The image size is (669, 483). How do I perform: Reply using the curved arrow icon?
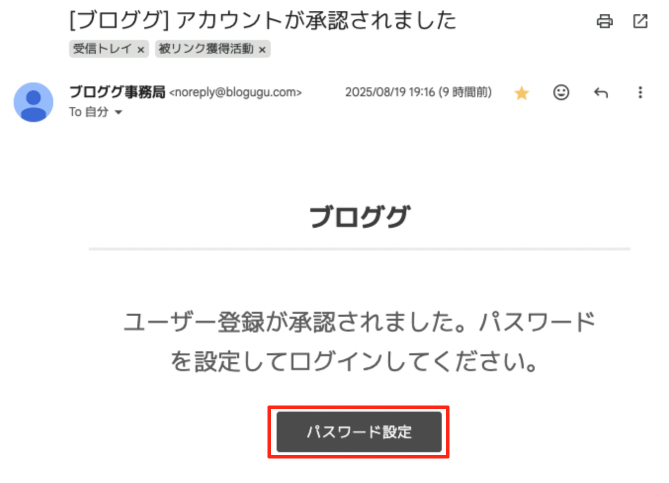pos(601,93)
